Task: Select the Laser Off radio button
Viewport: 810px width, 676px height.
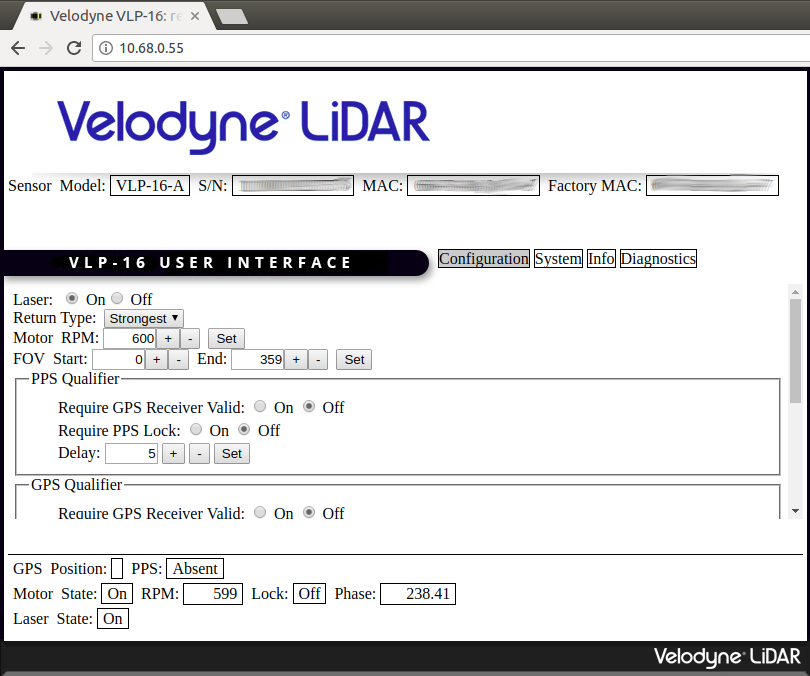Action: pos(117,298)
